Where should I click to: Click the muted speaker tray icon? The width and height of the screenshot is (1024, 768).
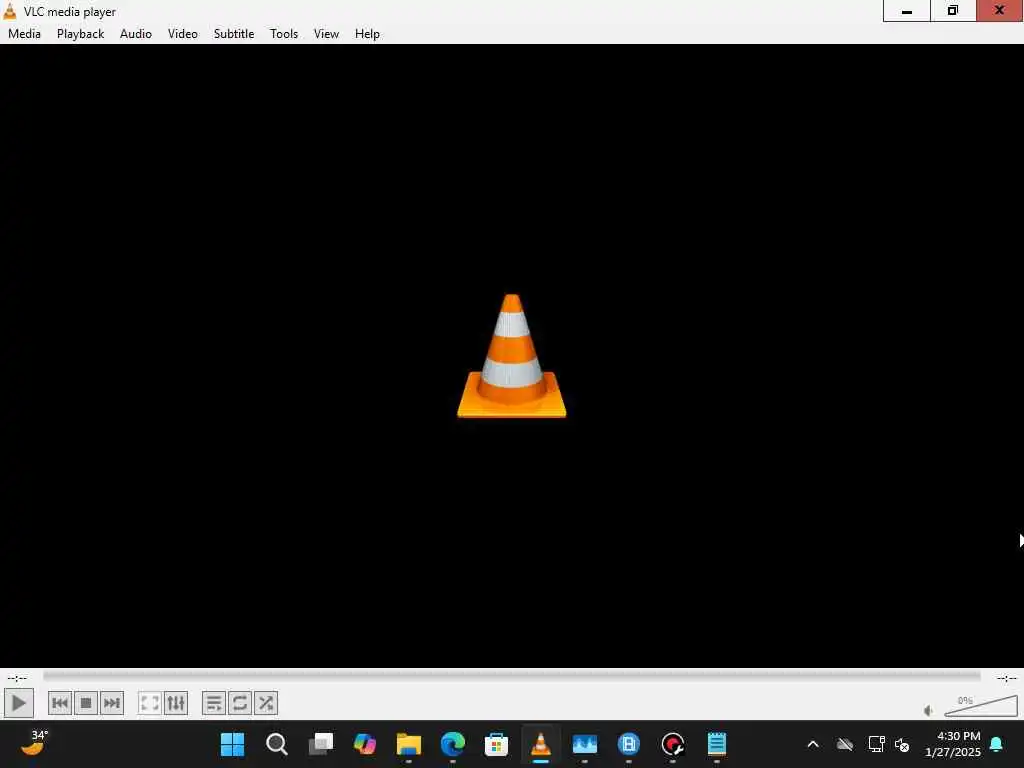tap(903, 744)
